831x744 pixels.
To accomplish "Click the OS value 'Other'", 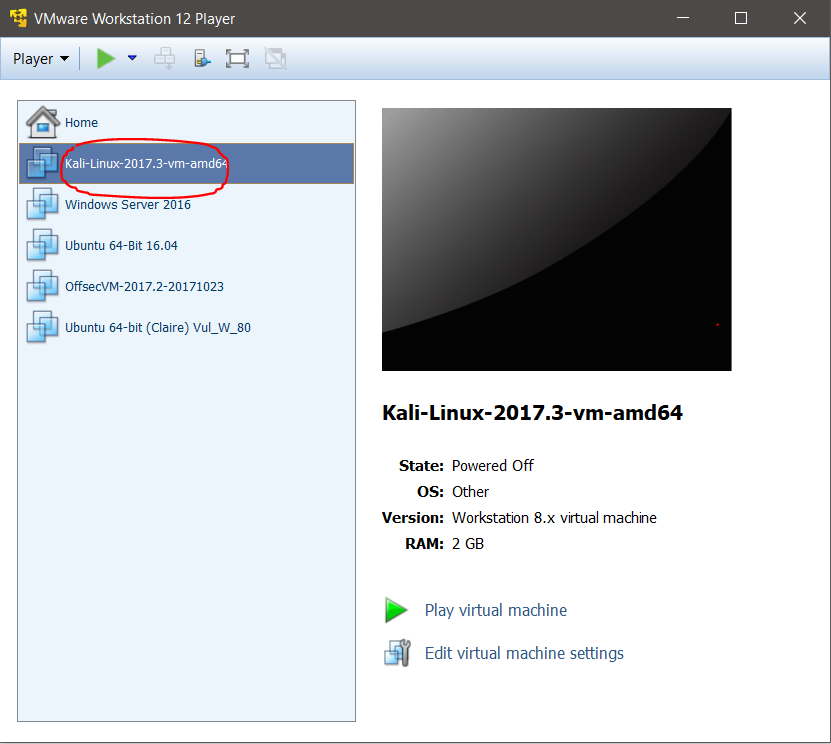I will click(470, 492).
